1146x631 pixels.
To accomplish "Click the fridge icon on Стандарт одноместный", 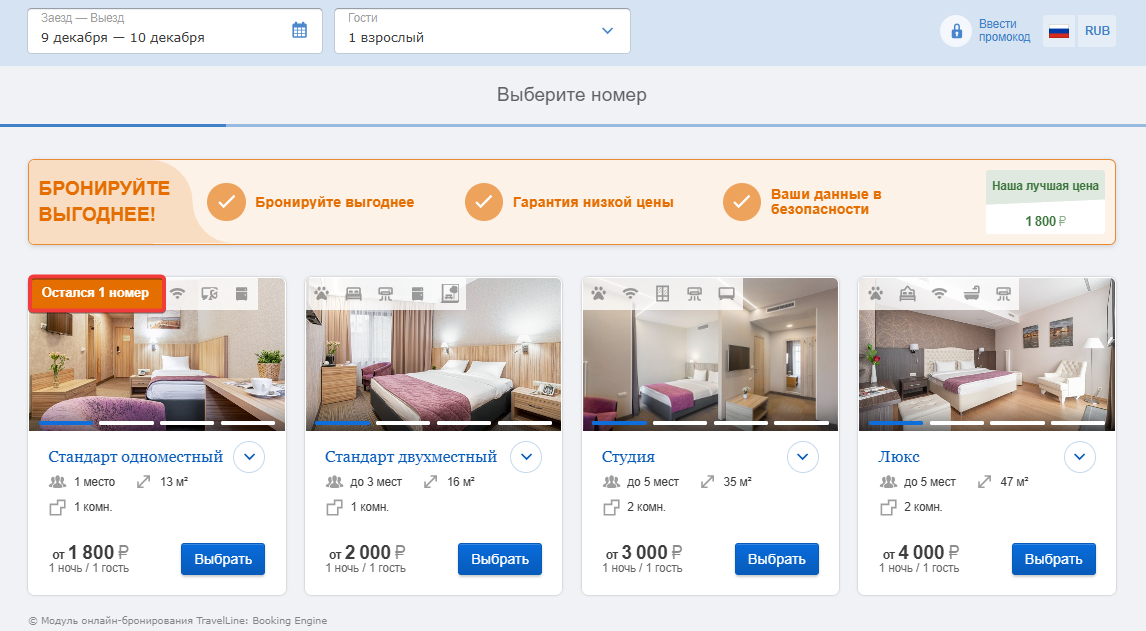I will [241, 294].
